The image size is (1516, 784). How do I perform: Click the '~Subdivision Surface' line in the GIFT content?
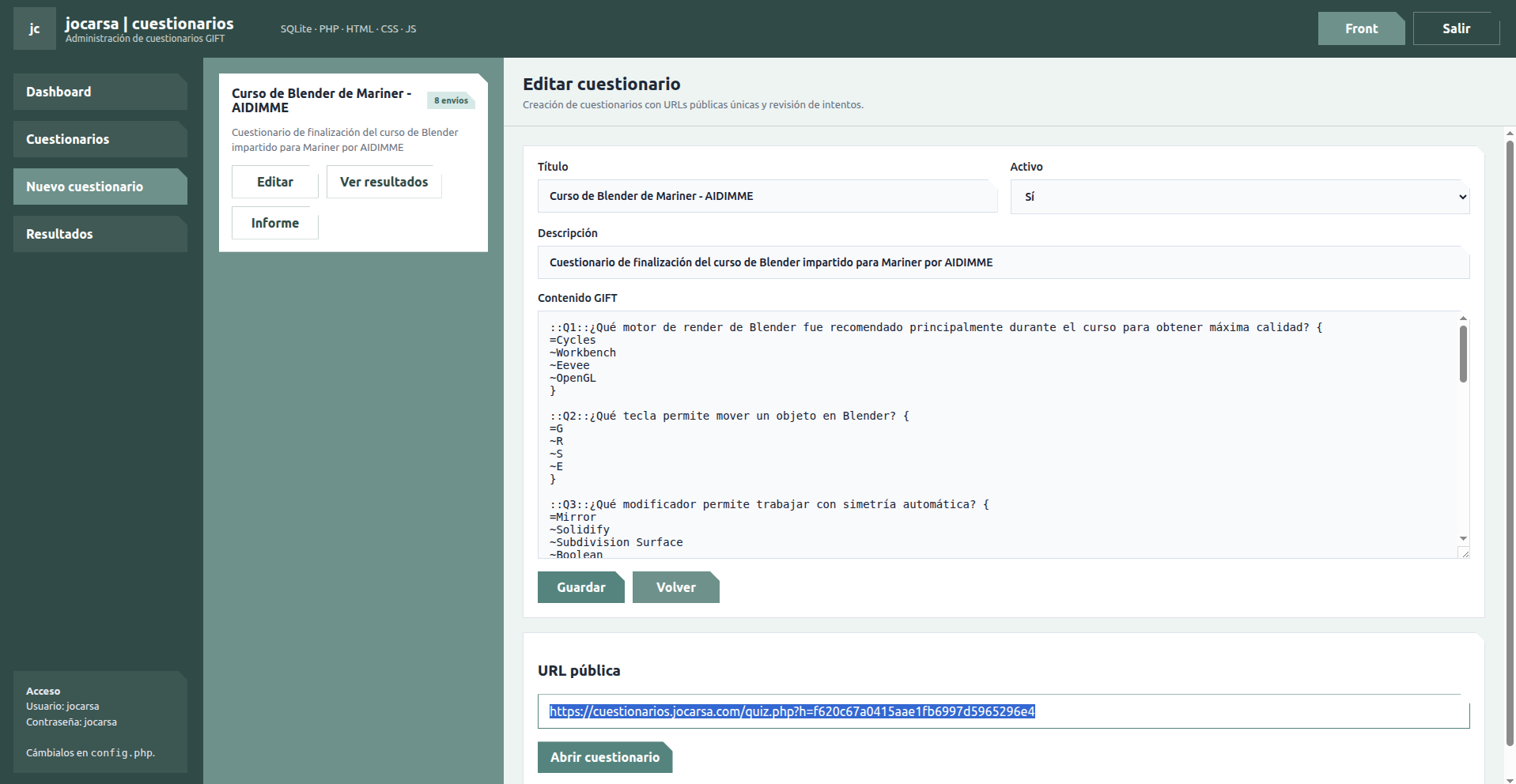617,542
